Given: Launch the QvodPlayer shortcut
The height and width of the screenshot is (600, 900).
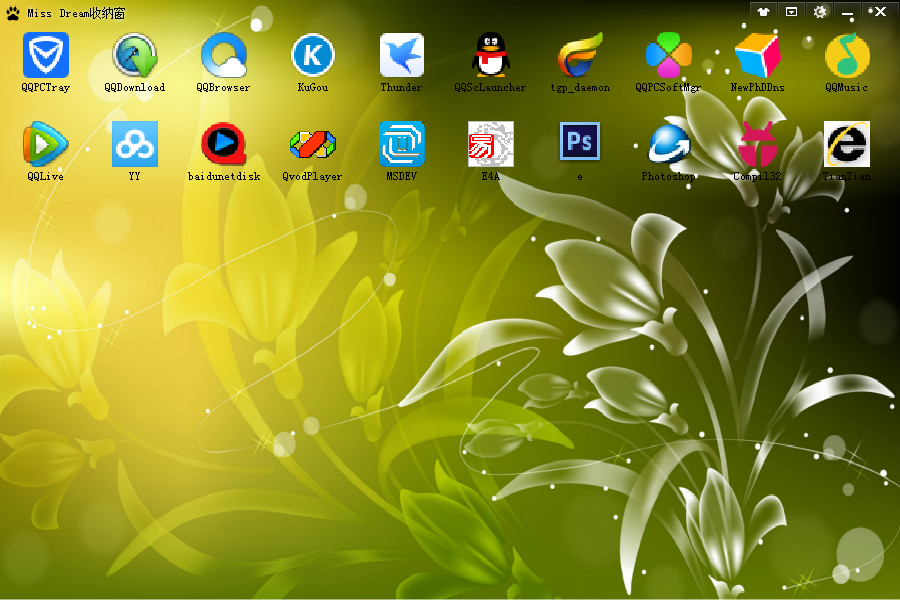Looking at the screenshot, I should coord(313,144).
